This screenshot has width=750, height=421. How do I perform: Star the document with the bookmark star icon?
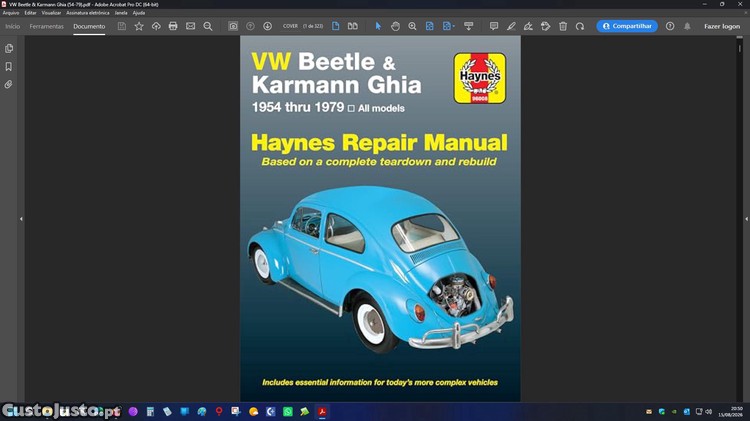(139, 26)
